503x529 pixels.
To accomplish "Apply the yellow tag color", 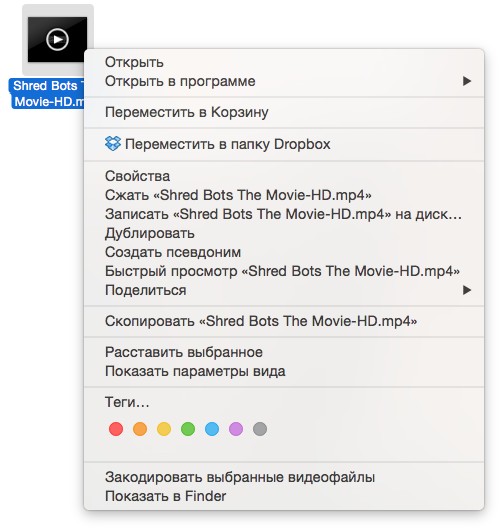I will click(164, 429).
